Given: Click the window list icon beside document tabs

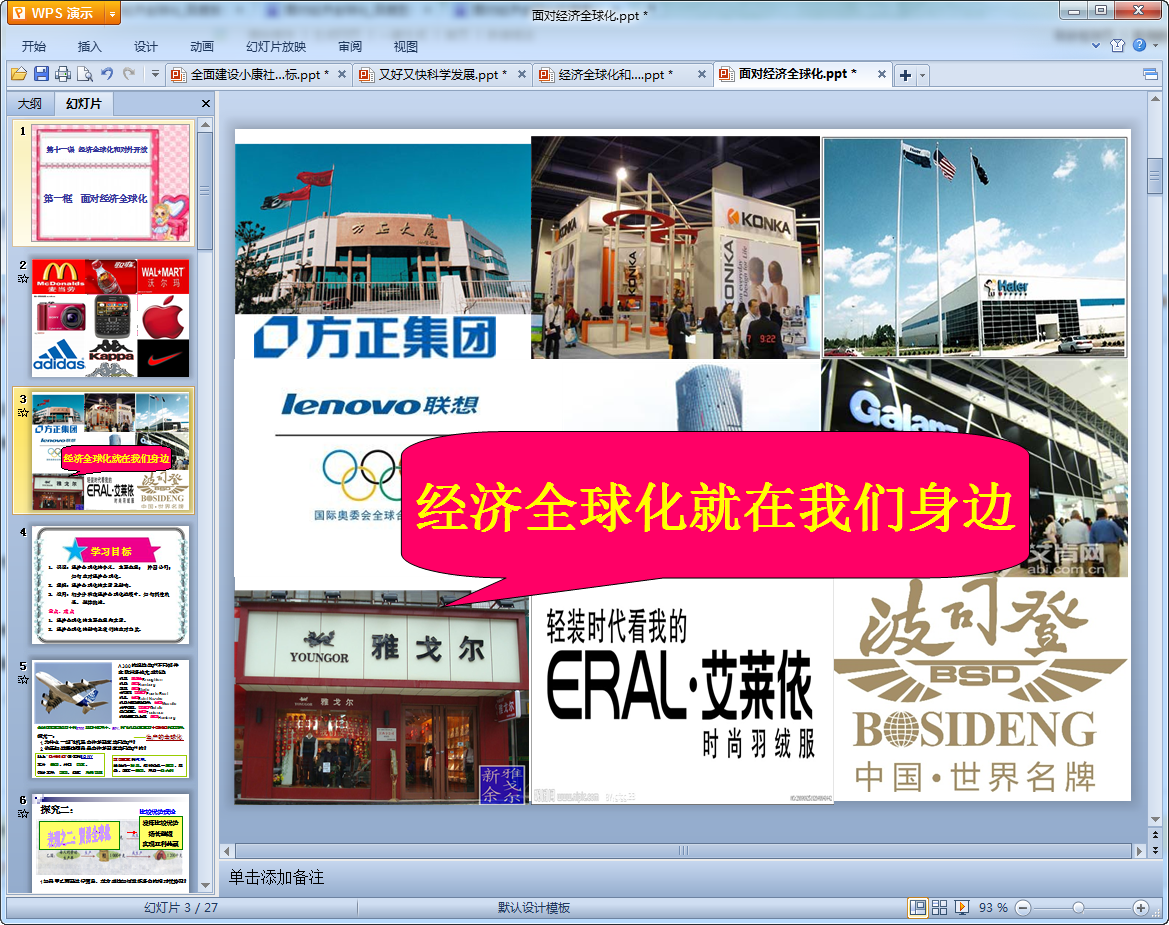Looking at the screenshot, I should point(1150,74).
